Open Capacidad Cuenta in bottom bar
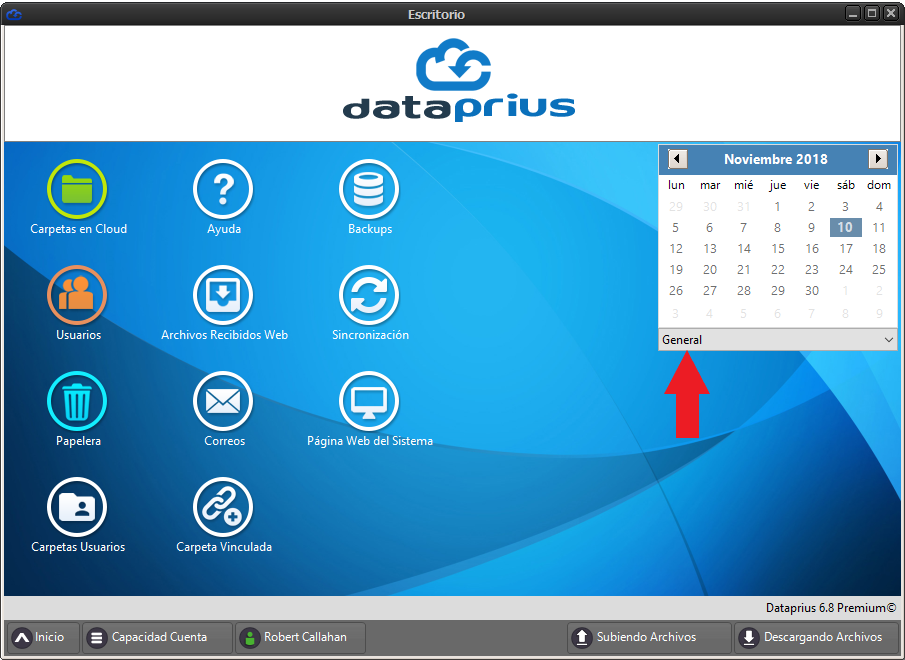 pos(157,638)
